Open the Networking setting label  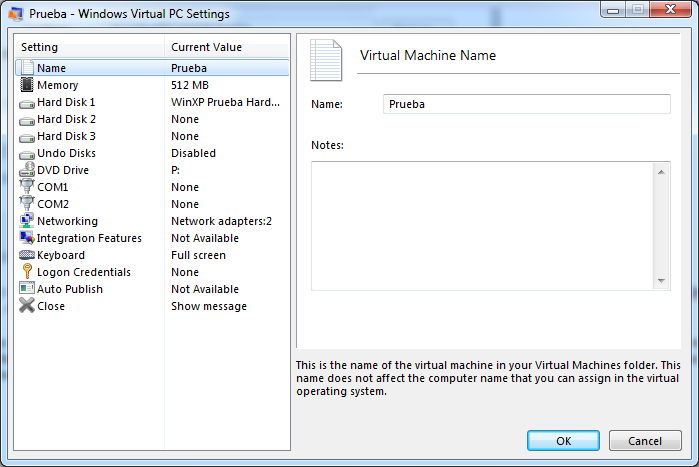67,221
